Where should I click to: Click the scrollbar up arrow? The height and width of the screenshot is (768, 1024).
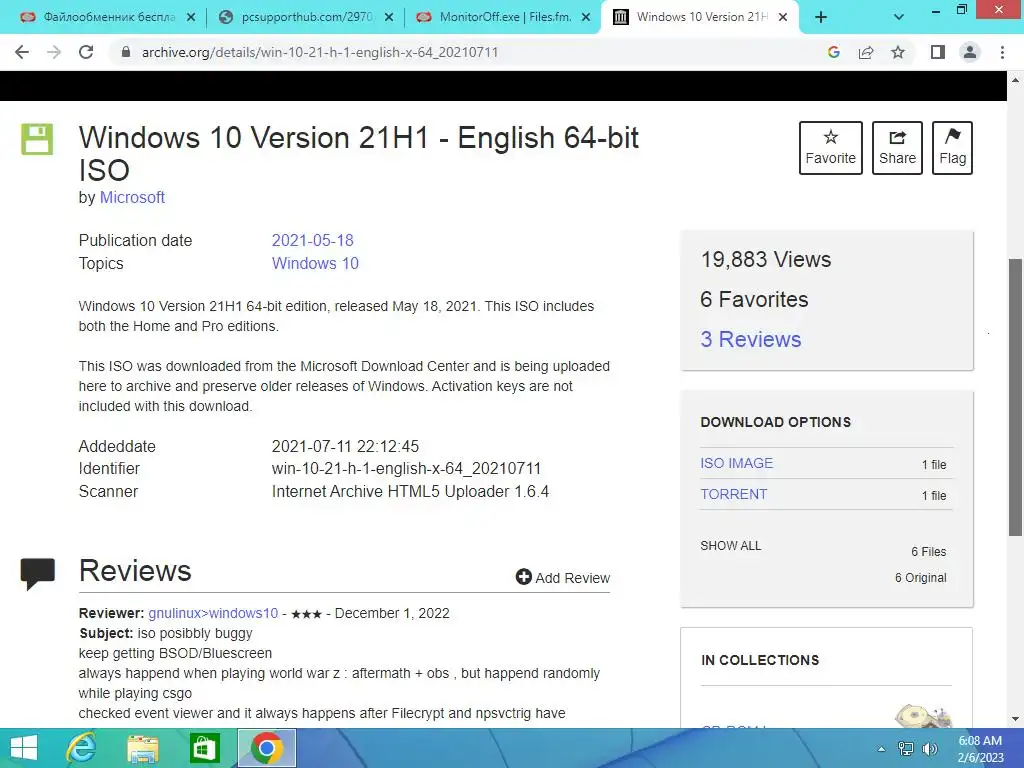(1015, 80)
